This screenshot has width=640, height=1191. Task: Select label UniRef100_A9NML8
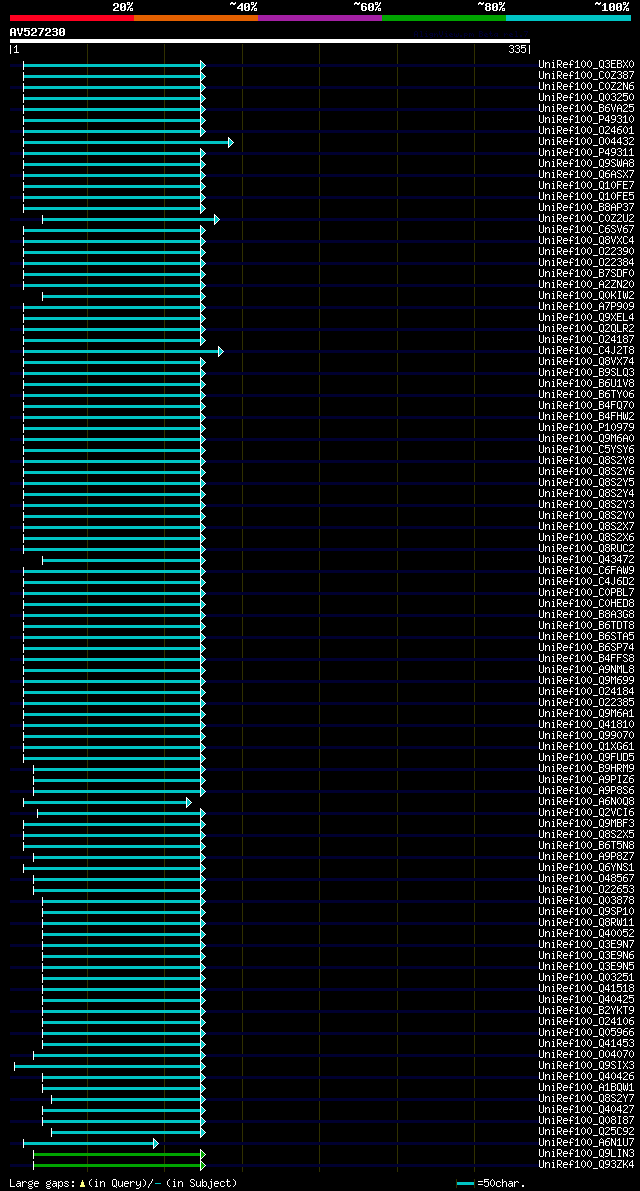coord(586,670)
